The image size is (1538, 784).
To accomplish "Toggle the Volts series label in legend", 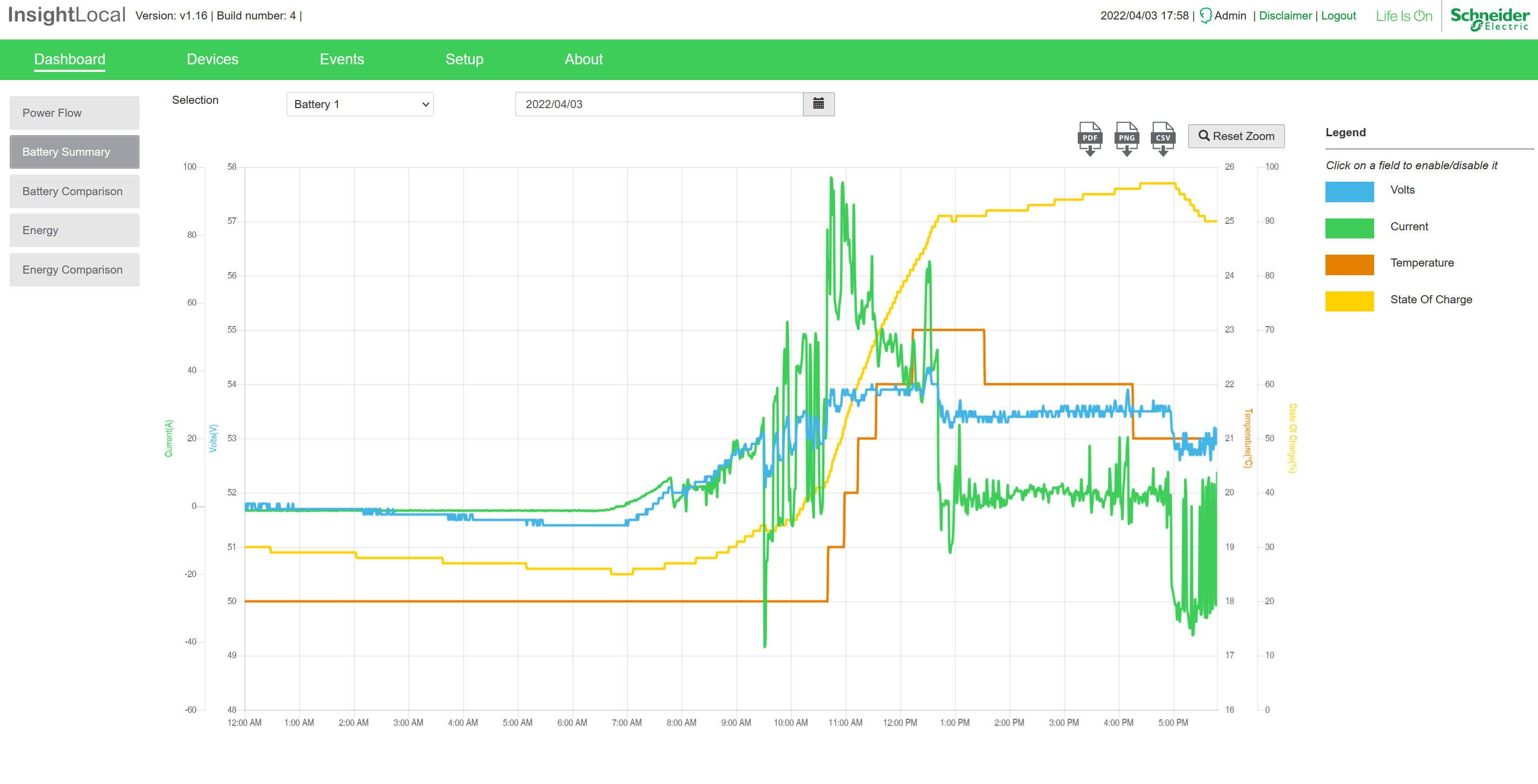I will pos(1402,190).
